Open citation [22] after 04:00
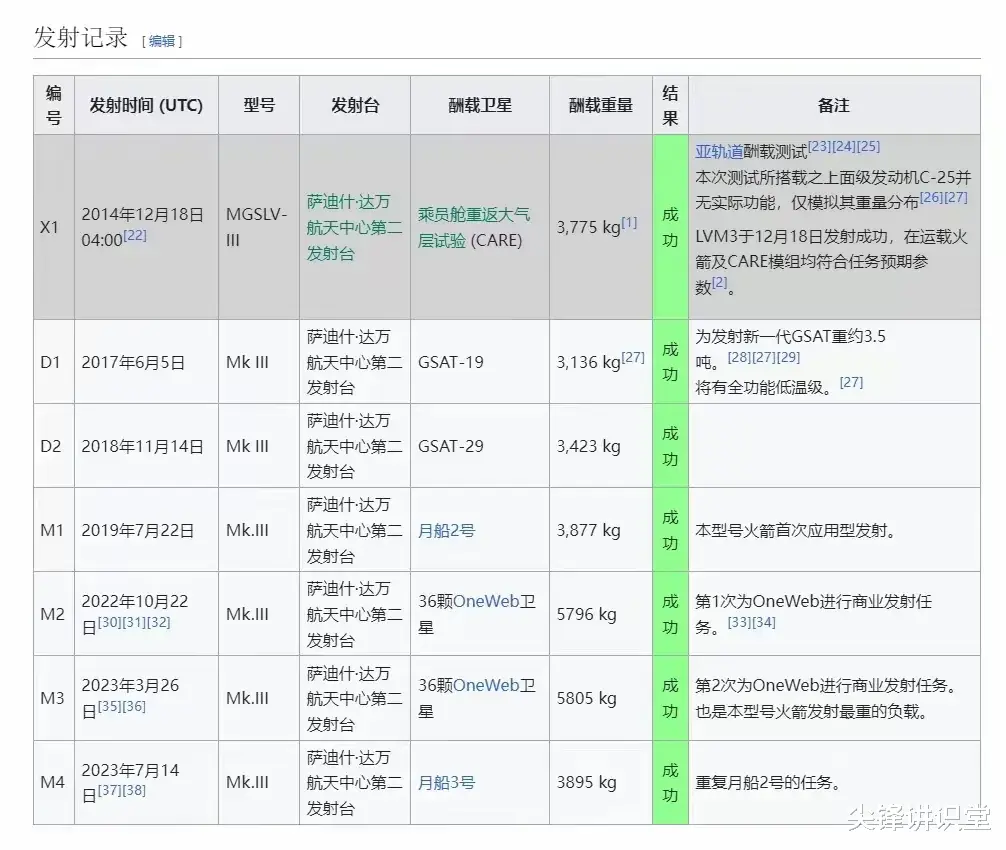The width and height of the screenshot is (1006, 850). tap(135, 235)
